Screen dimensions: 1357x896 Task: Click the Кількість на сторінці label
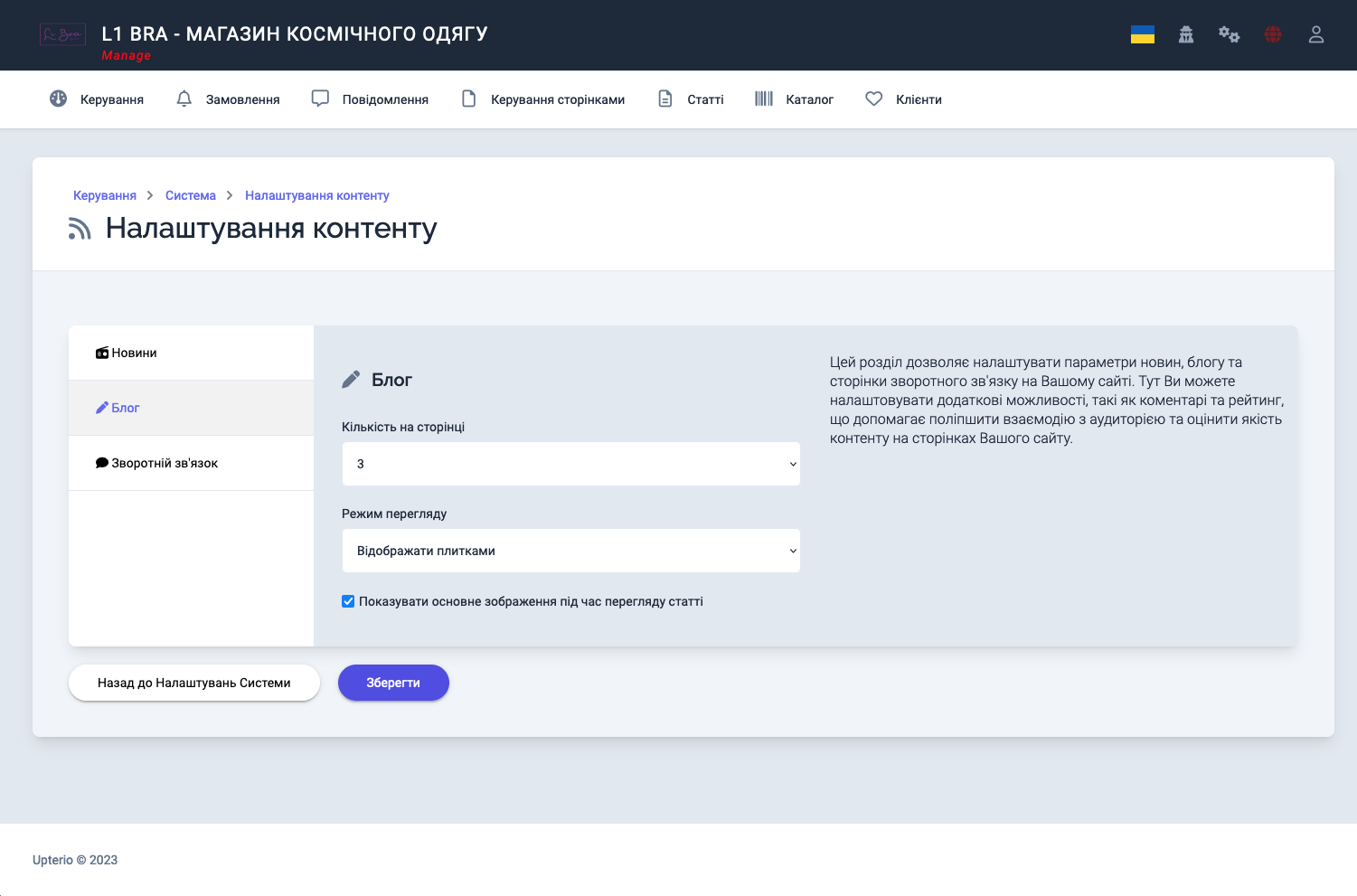pos(403,427)
